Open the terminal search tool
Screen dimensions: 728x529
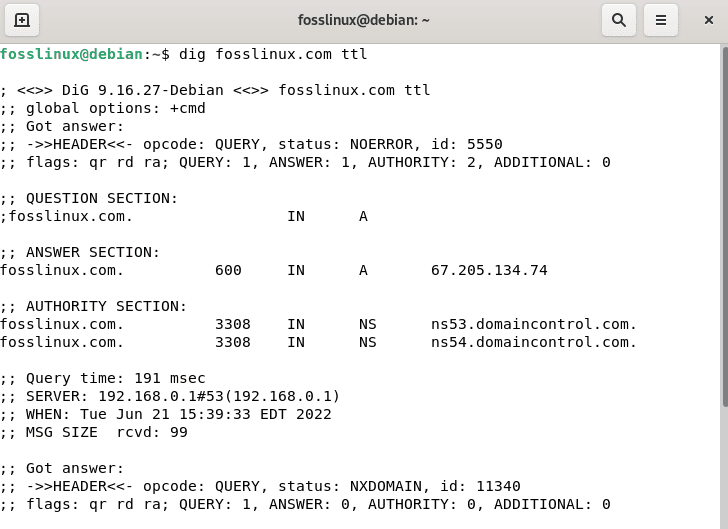pos(618,20)
